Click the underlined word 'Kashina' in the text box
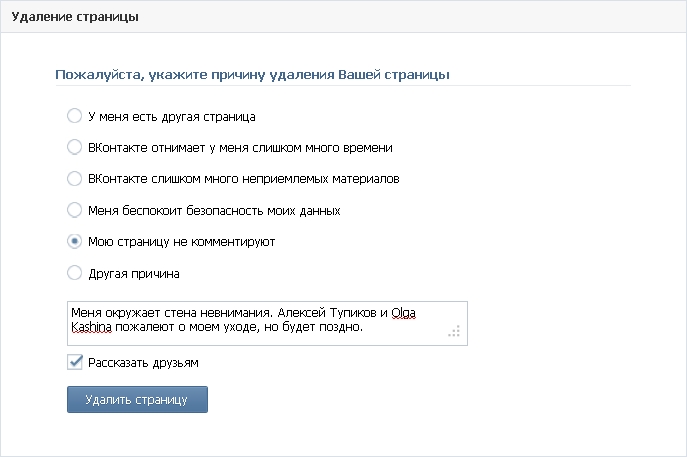Image resolution: width=687 pixels, height=457 pixels. point(91,327)
